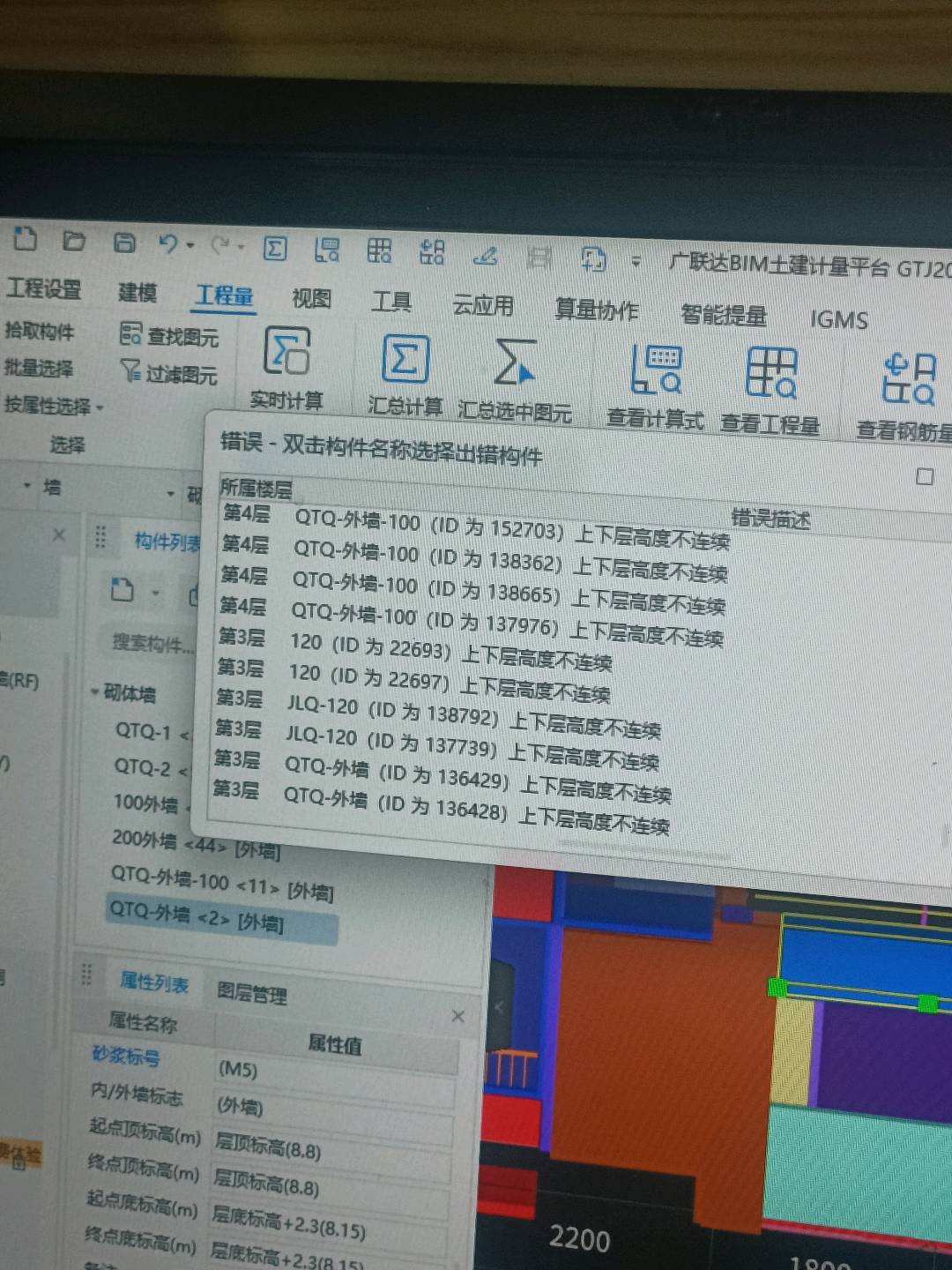This screenshot has width=952, height=1270.
Task: Open the 建模 ribbon tab
Action: point(138,292)
